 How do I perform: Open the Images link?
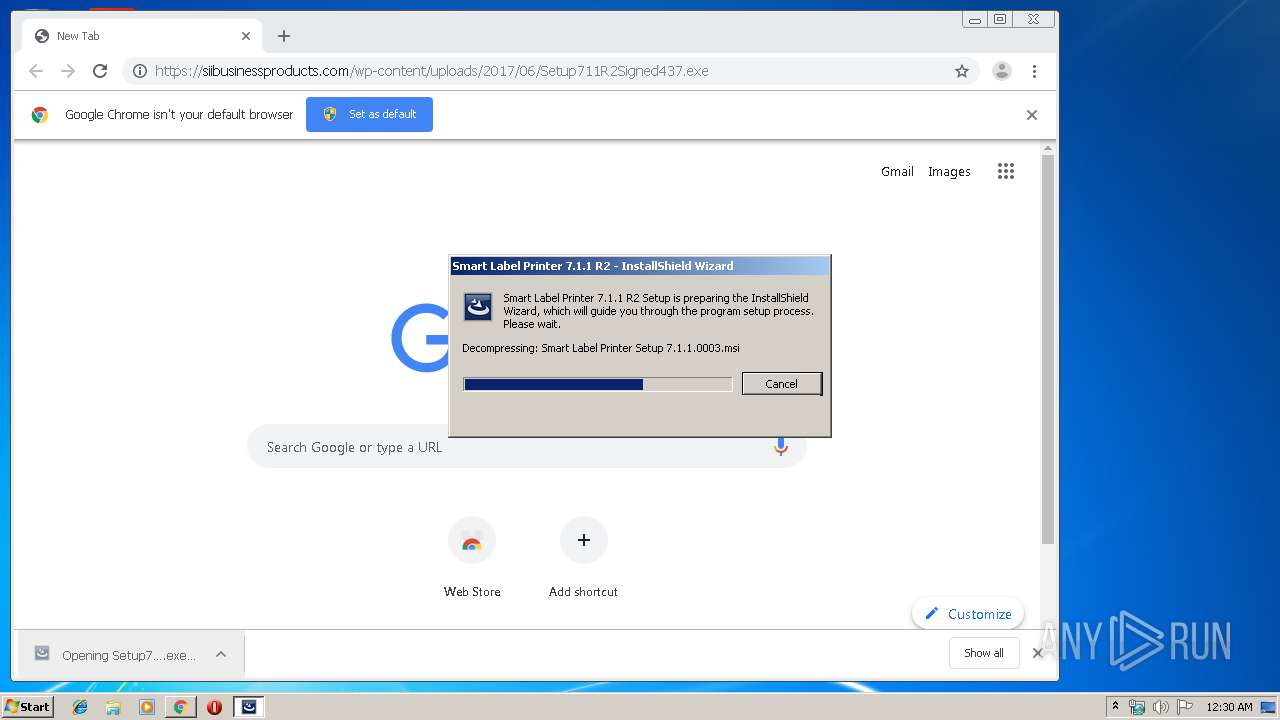pos(949,171)
